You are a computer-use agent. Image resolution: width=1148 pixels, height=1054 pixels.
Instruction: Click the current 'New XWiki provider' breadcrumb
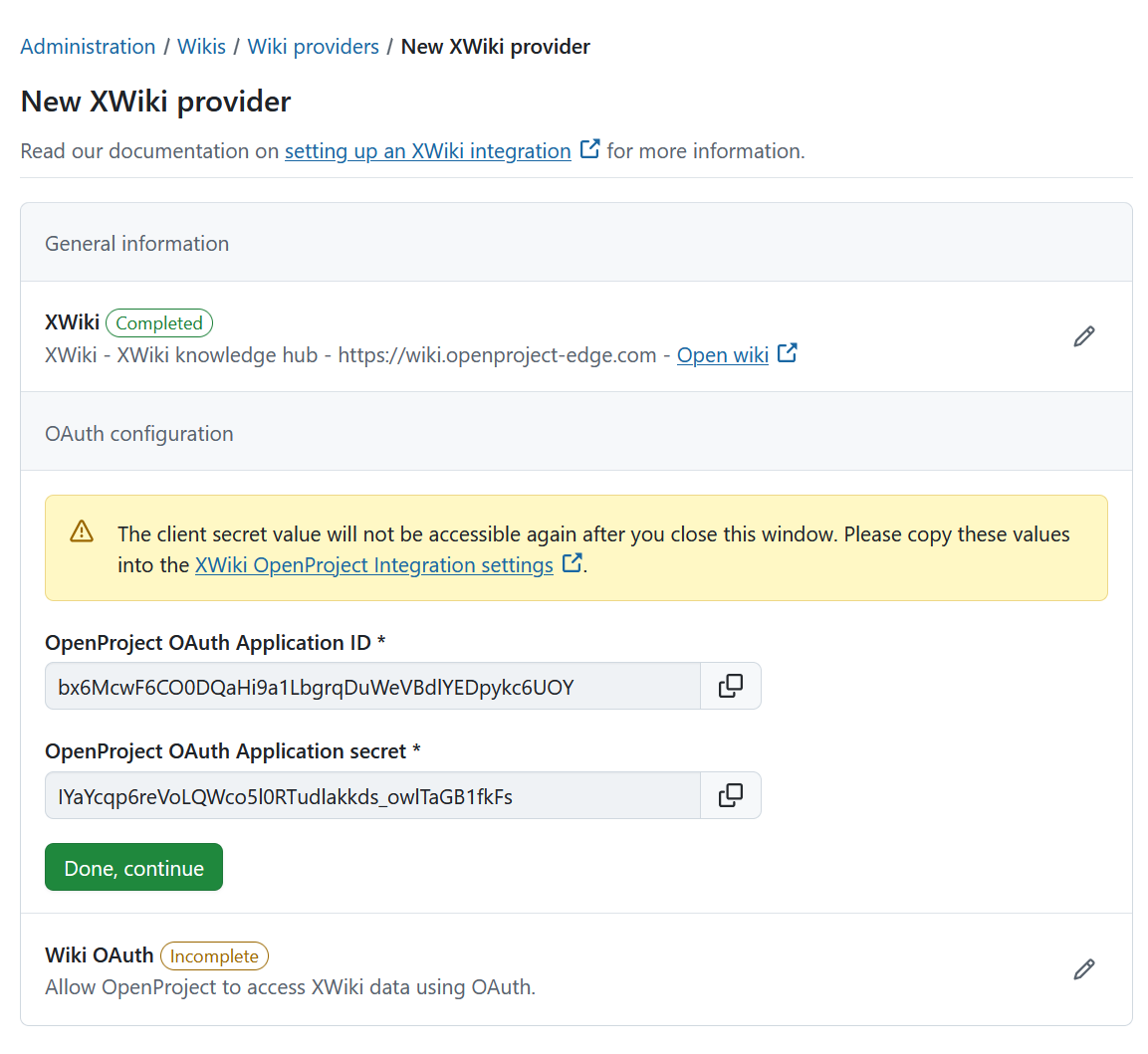coord(496,47)
